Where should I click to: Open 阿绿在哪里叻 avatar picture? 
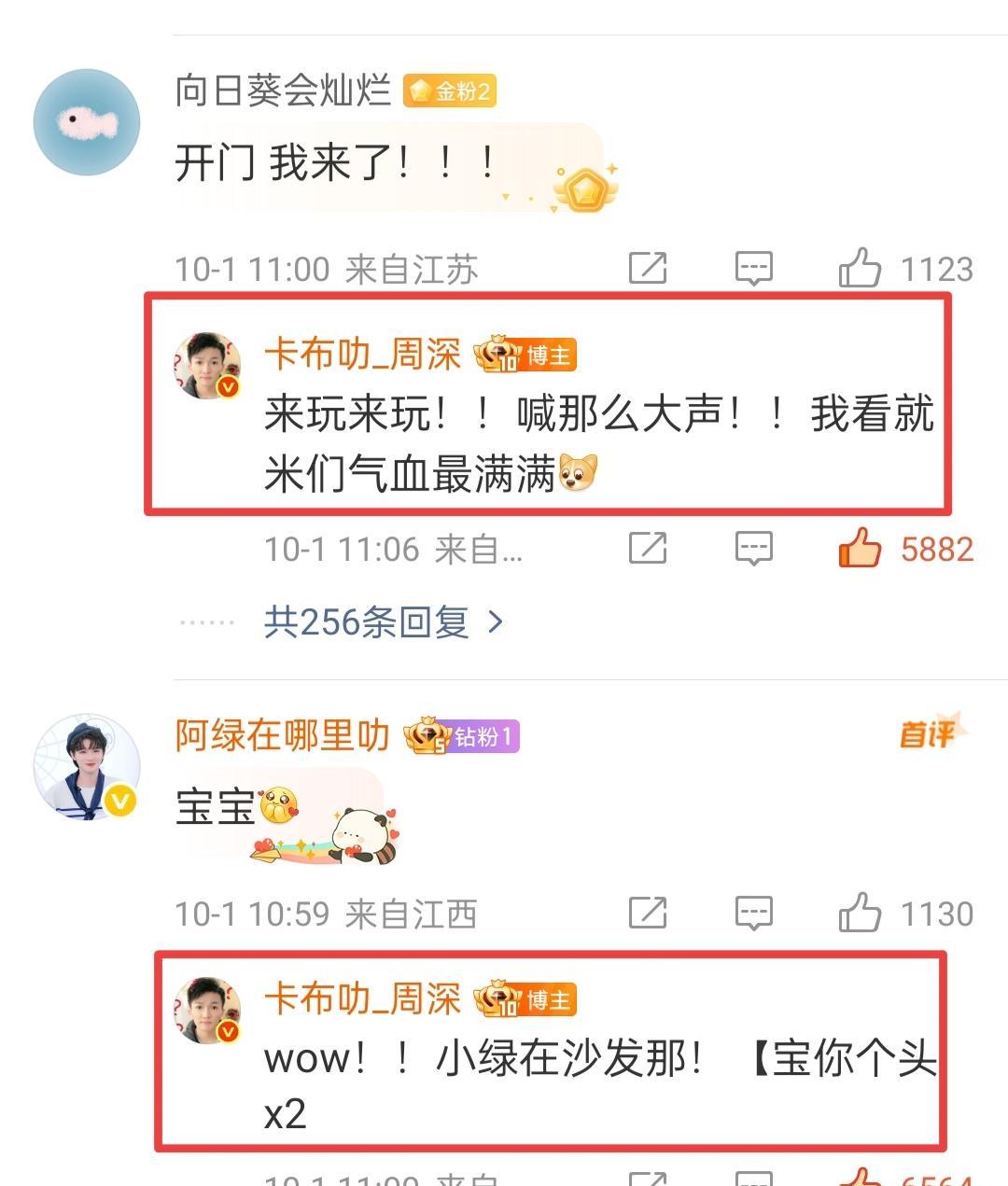(87, 767)
